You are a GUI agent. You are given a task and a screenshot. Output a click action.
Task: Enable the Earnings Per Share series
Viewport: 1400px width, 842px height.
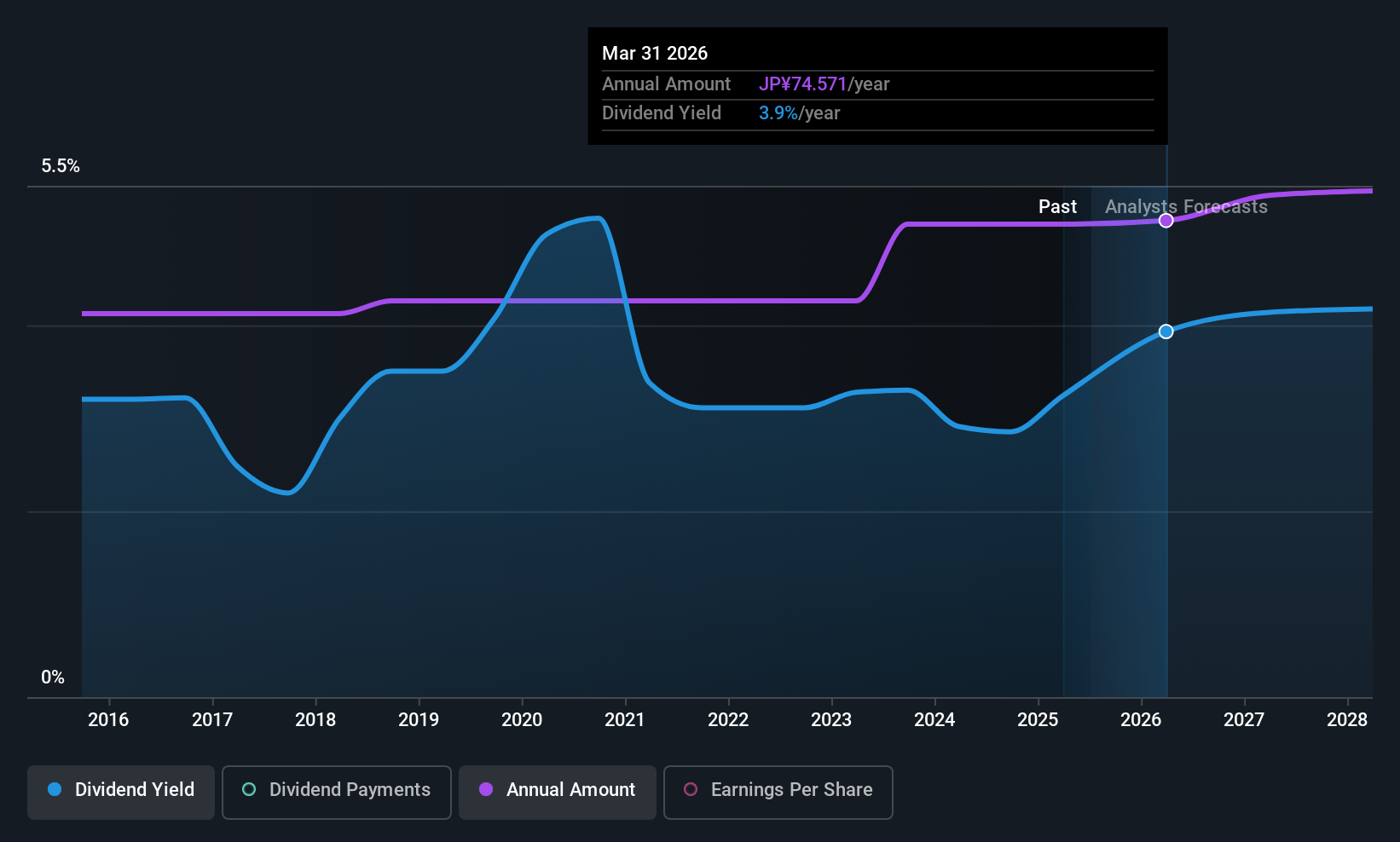point(778,793)
